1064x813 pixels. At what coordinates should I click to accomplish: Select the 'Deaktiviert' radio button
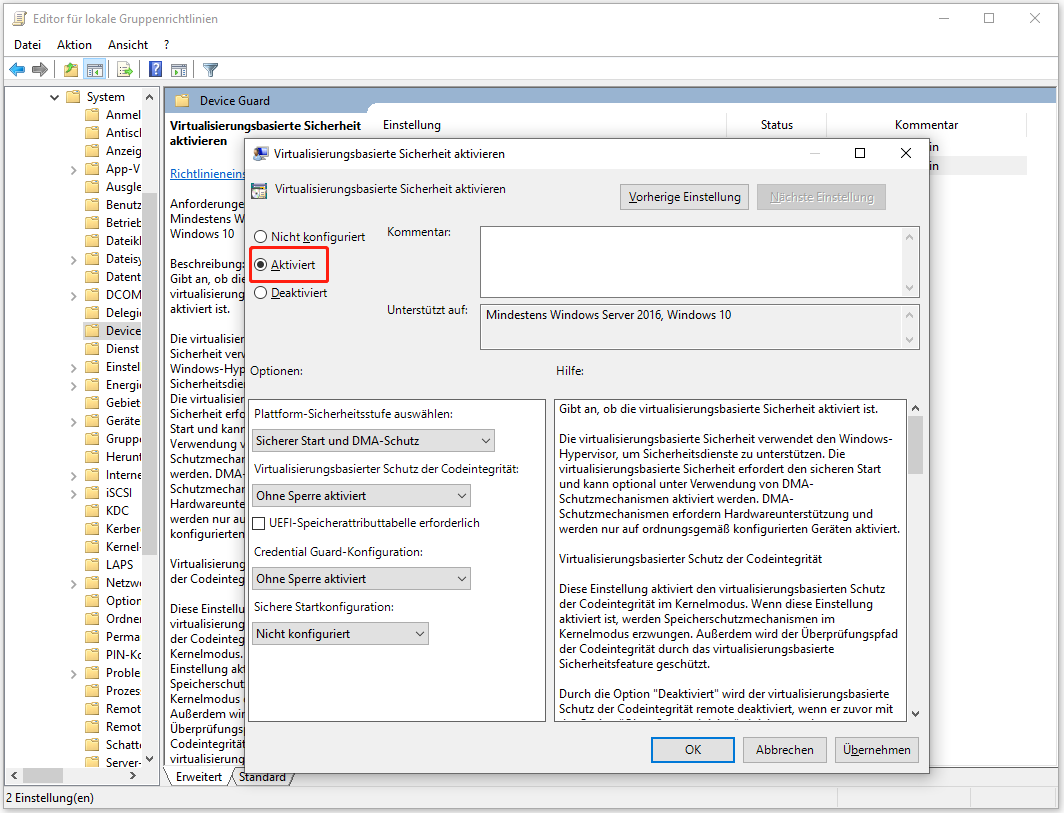(x=261, y=293)
